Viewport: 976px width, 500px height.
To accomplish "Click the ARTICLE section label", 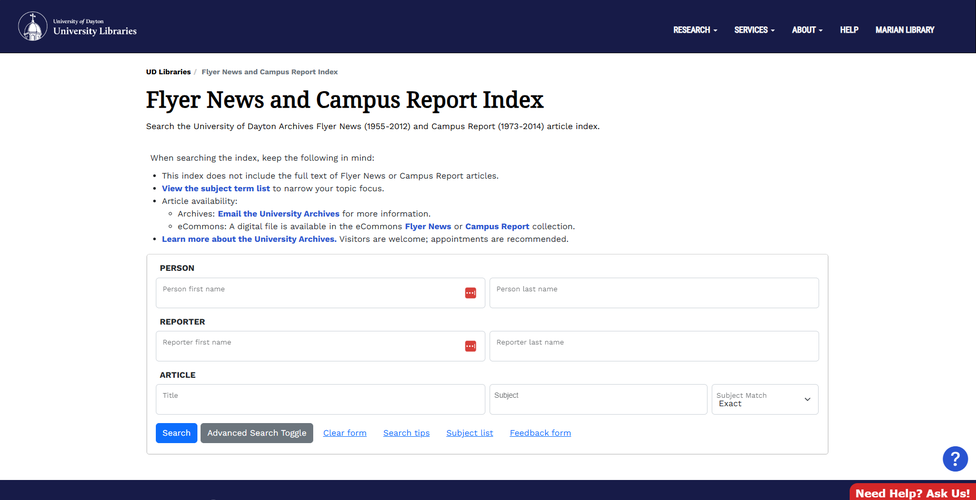I will 177,375.
